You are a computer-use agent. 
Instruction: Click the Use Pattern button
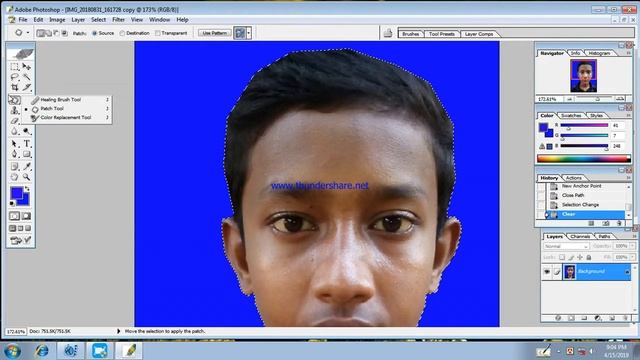click(x=215, y=33)
